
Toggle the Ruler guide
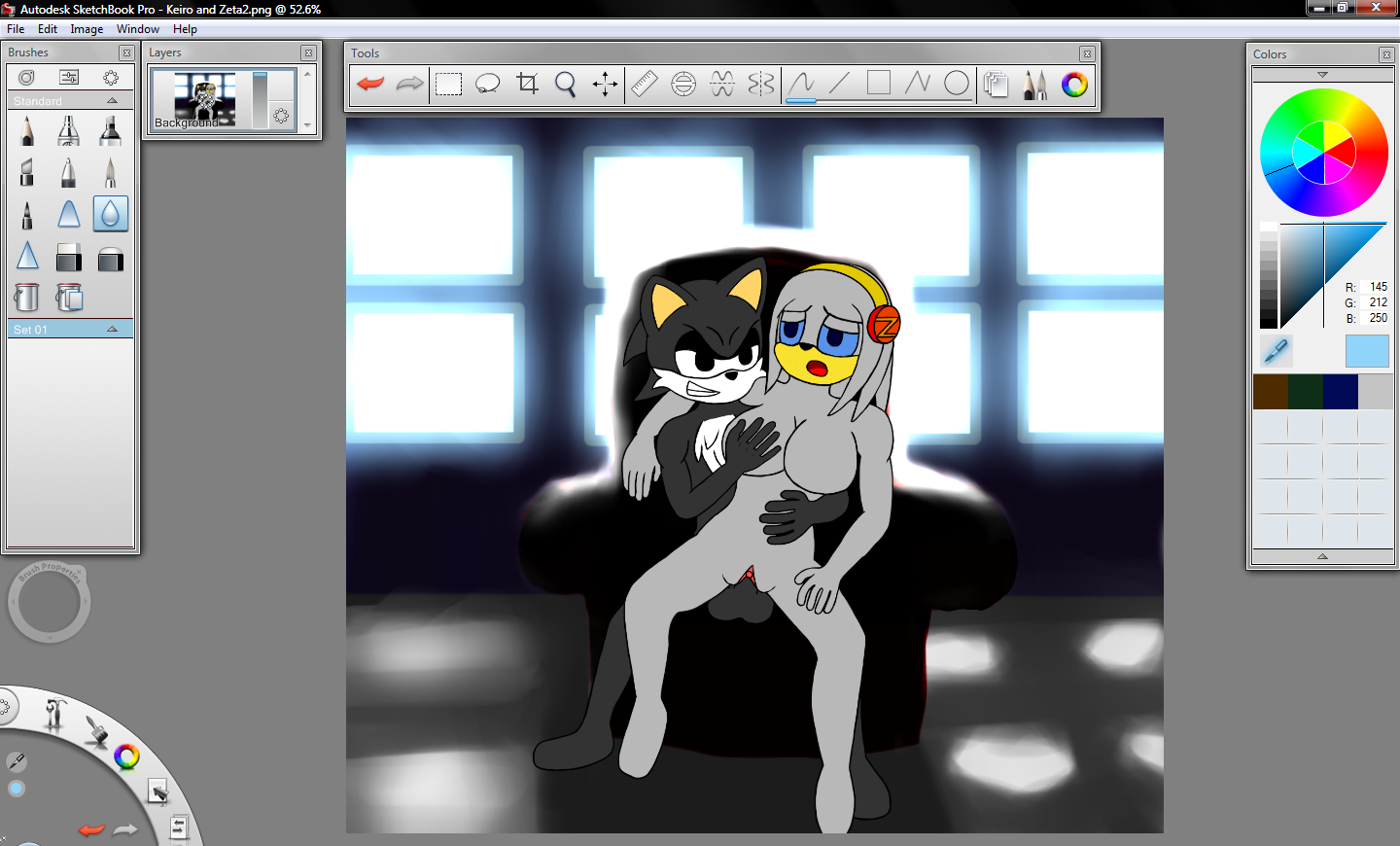click(645, 84)
